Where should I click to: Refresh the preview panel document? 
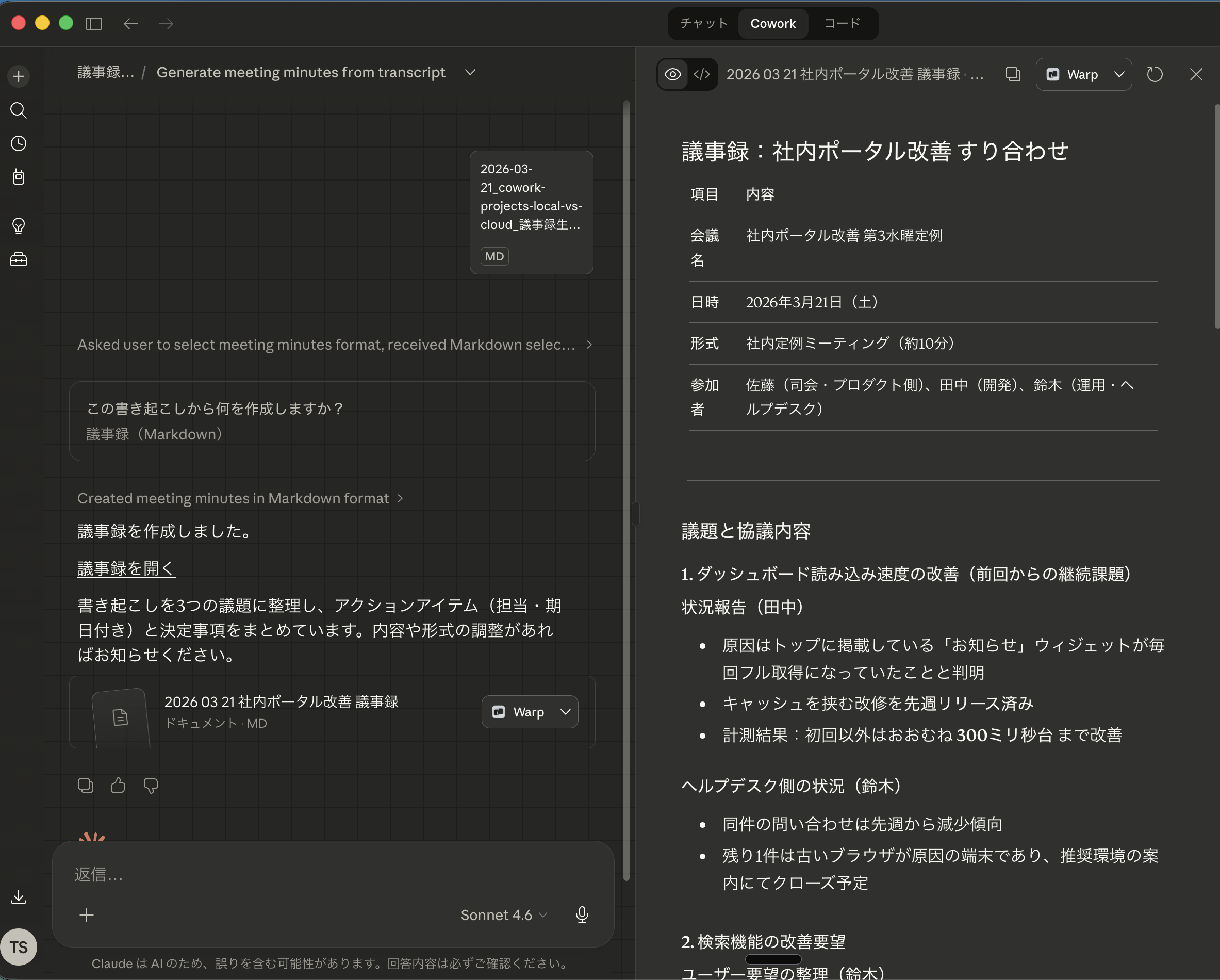[1155, 74]
